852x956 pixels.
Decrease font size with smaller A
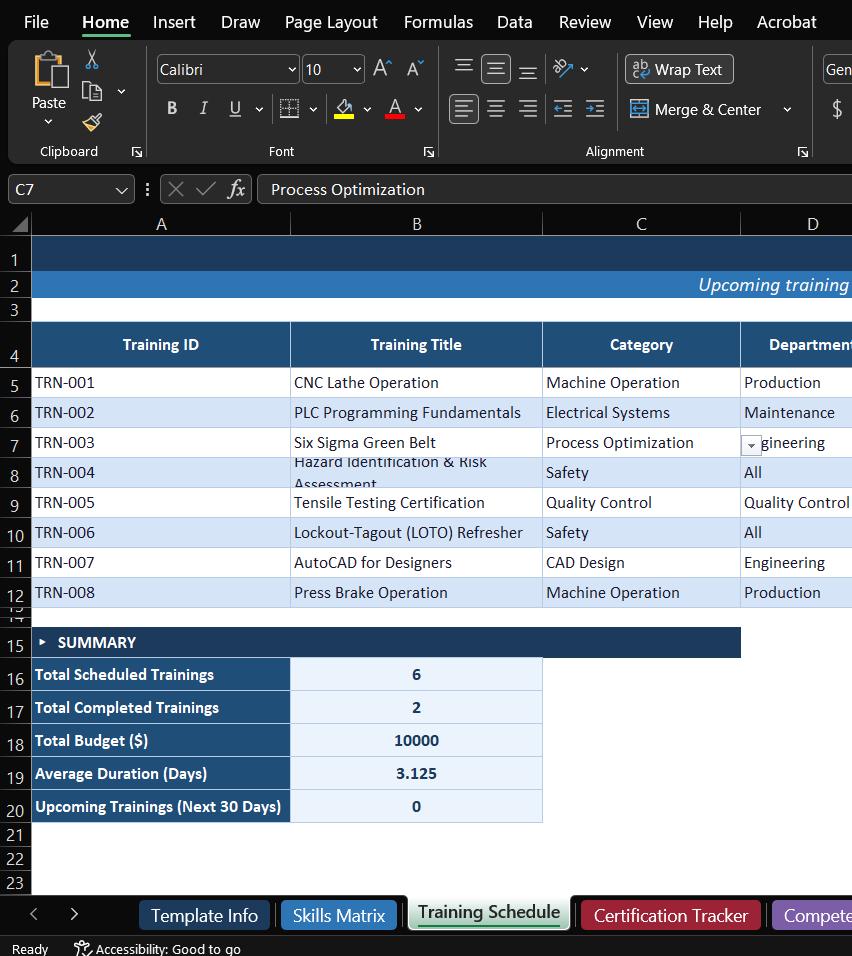pyautogui.click(x=415, y=68)
